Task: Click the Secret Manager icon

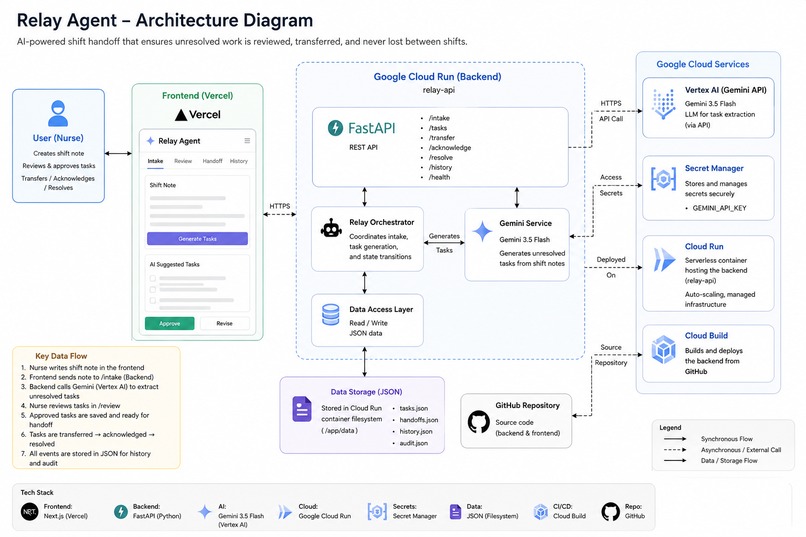Action: click(x=663, y=179)
